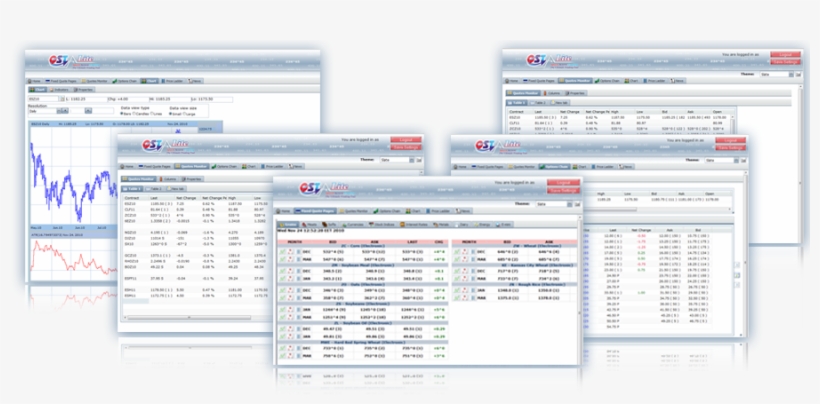Viewport: 820px width, 404px height.
Task: Open News tab in Fixed Quote Pages window
Action: point(463,211)
